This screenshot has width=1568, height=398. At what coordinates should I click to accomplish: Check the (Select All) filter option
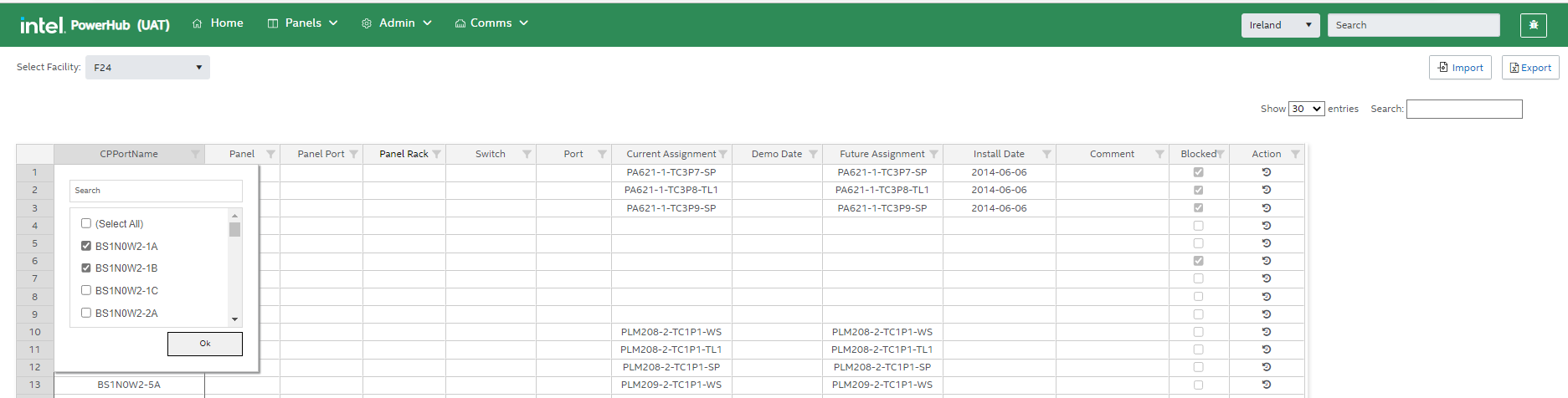(x=86, y=223)
